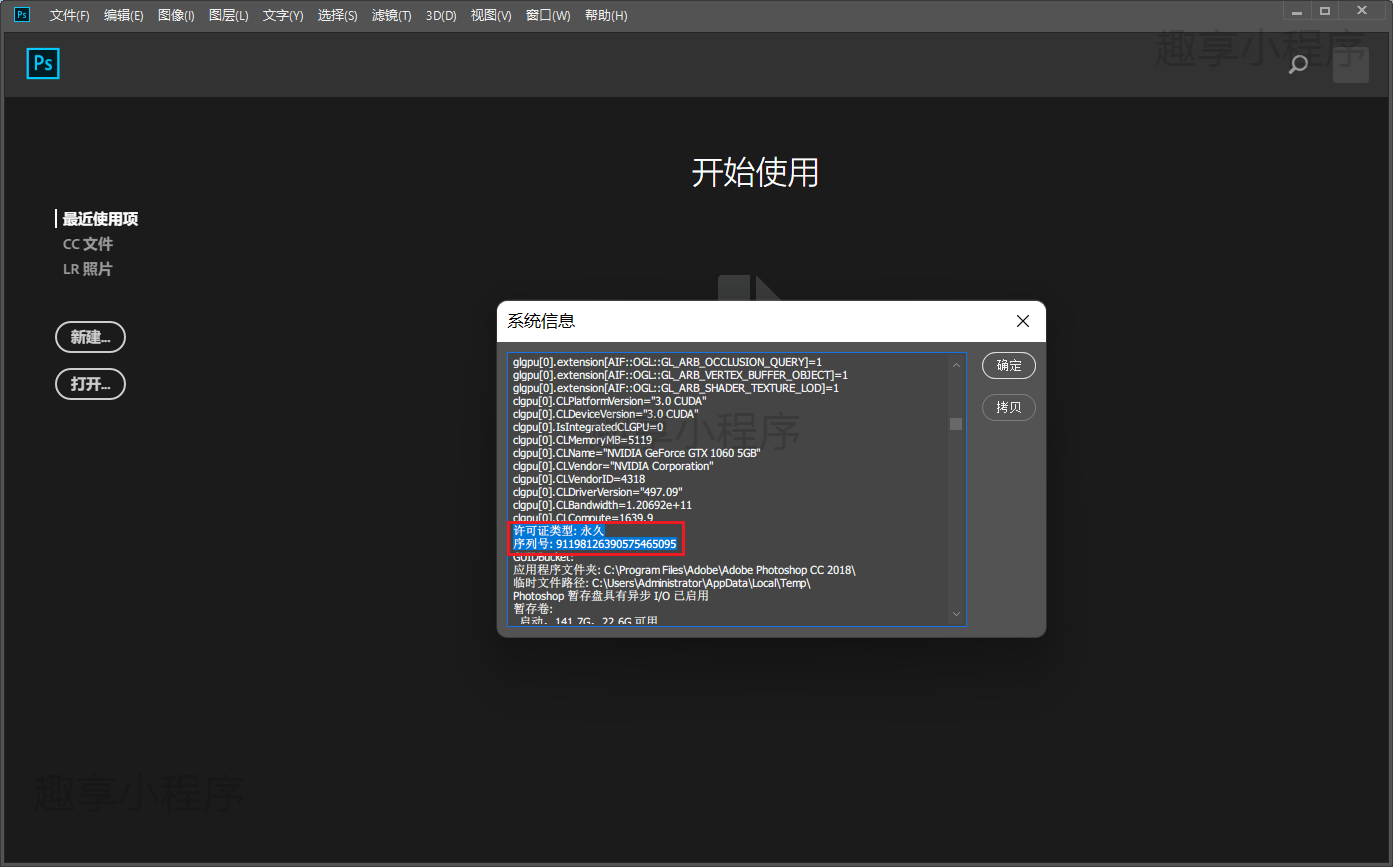Click the CLVendorID=4318 line
The height and width of the screenshot is (867, 1393).
(579, 479)
